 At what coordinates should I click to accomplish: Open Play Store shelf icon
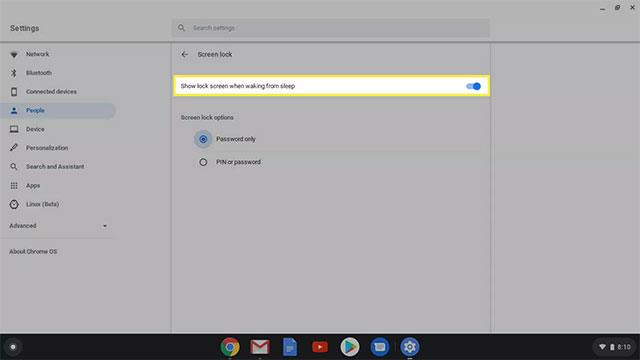click(350, 347)
